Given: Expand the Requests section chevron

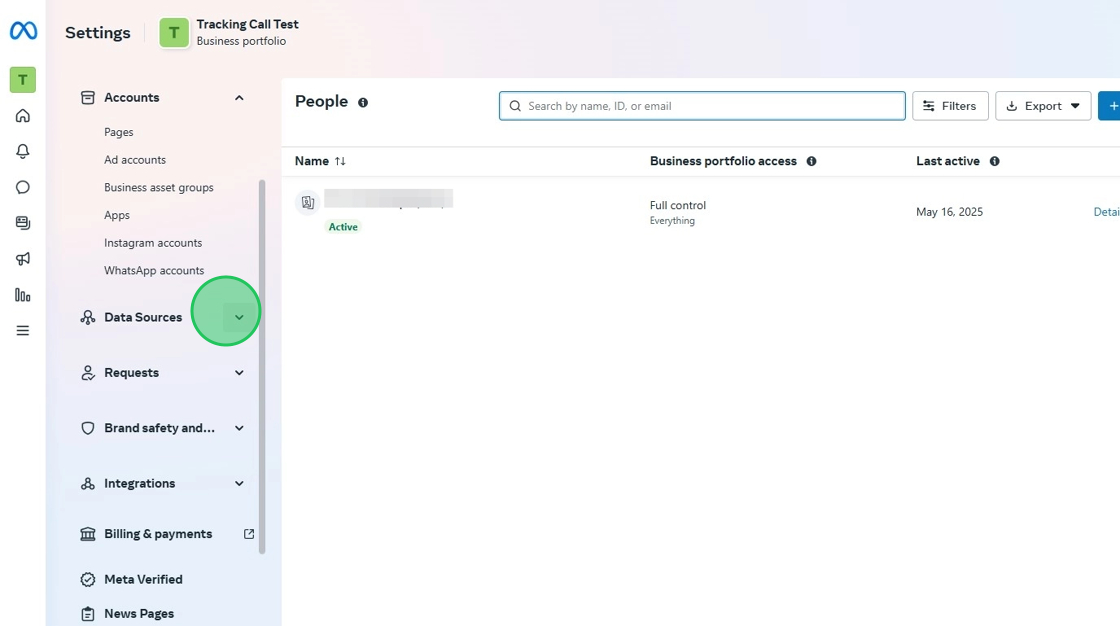Looking at the screenshot, I should [x=239, y=373].
